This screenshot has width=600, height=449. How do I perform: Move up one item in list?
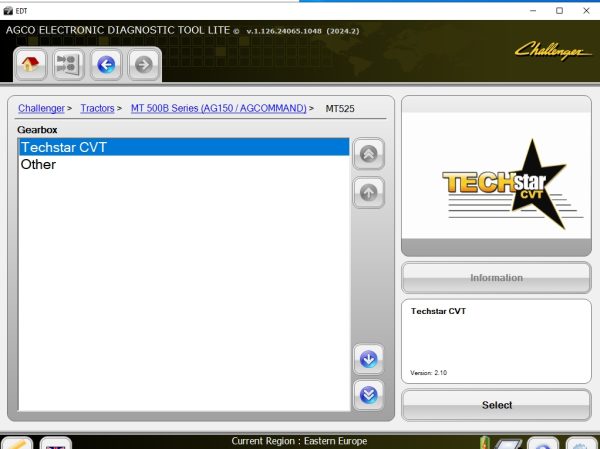(x=368, y=193)
